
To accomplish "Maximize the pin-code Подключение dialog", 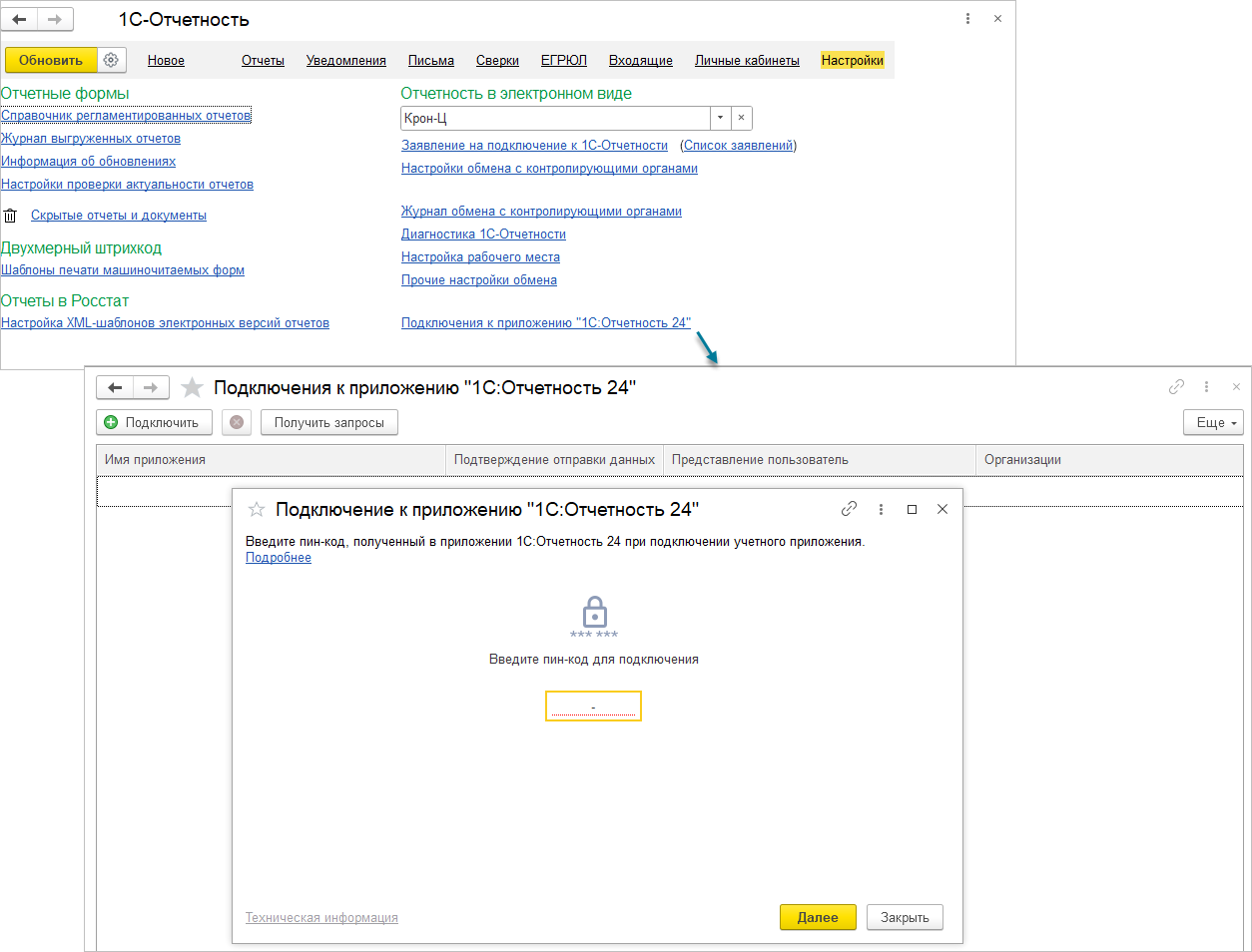I will click(x=912, y=509).
